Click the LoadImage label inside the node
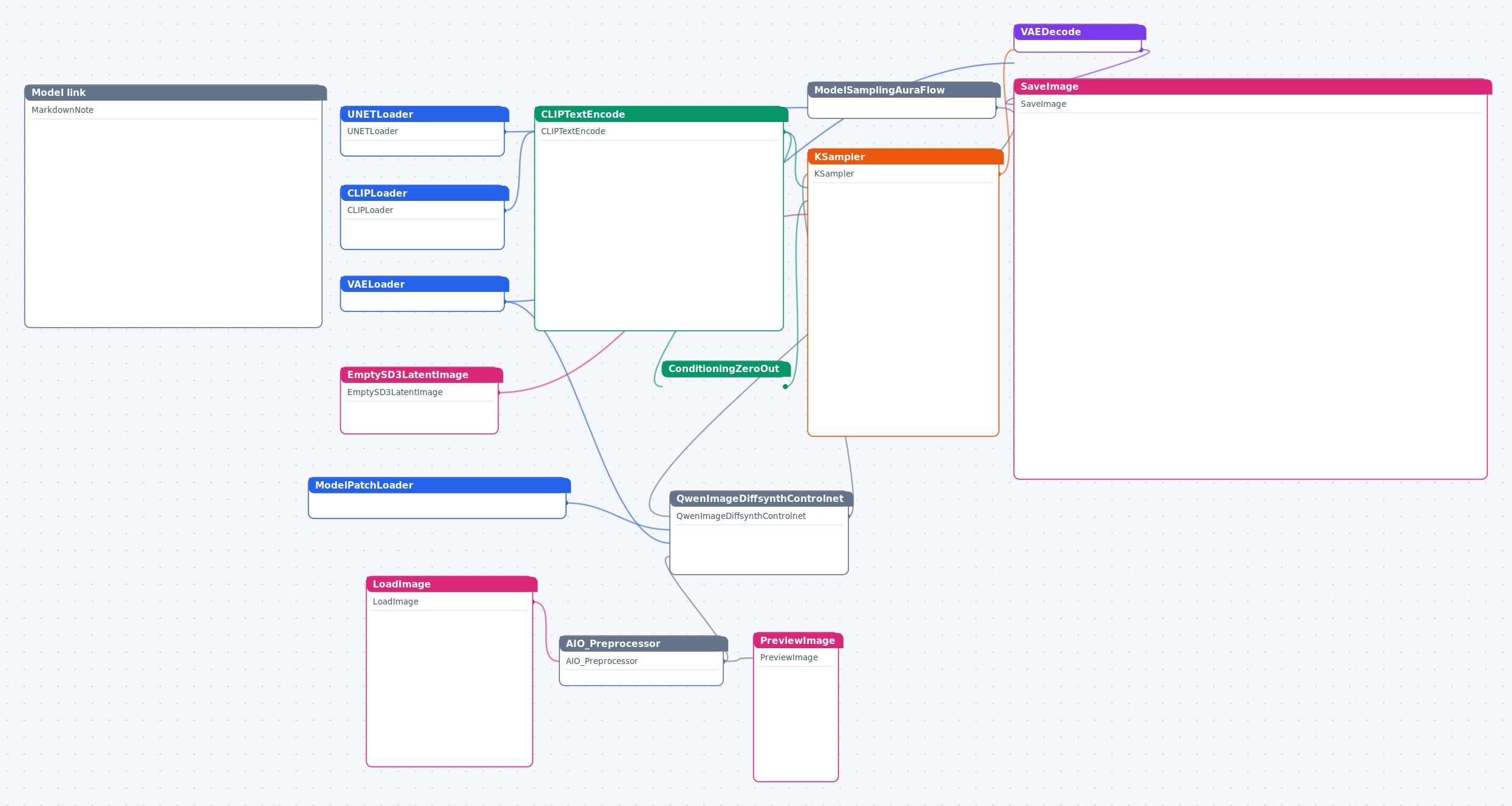This screenshot has height=806, width=1512. (x=395, y=601)
